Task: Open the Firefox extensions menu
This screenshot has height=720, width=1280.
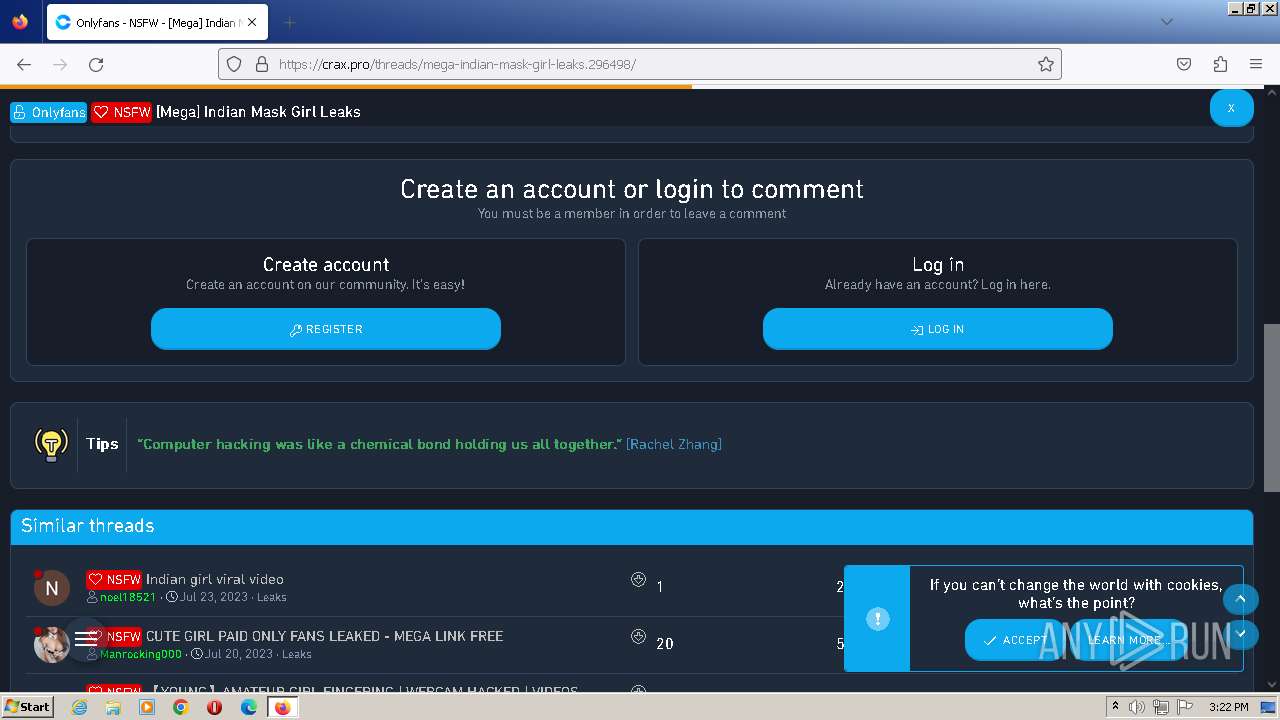Action: pos(1220,64)
